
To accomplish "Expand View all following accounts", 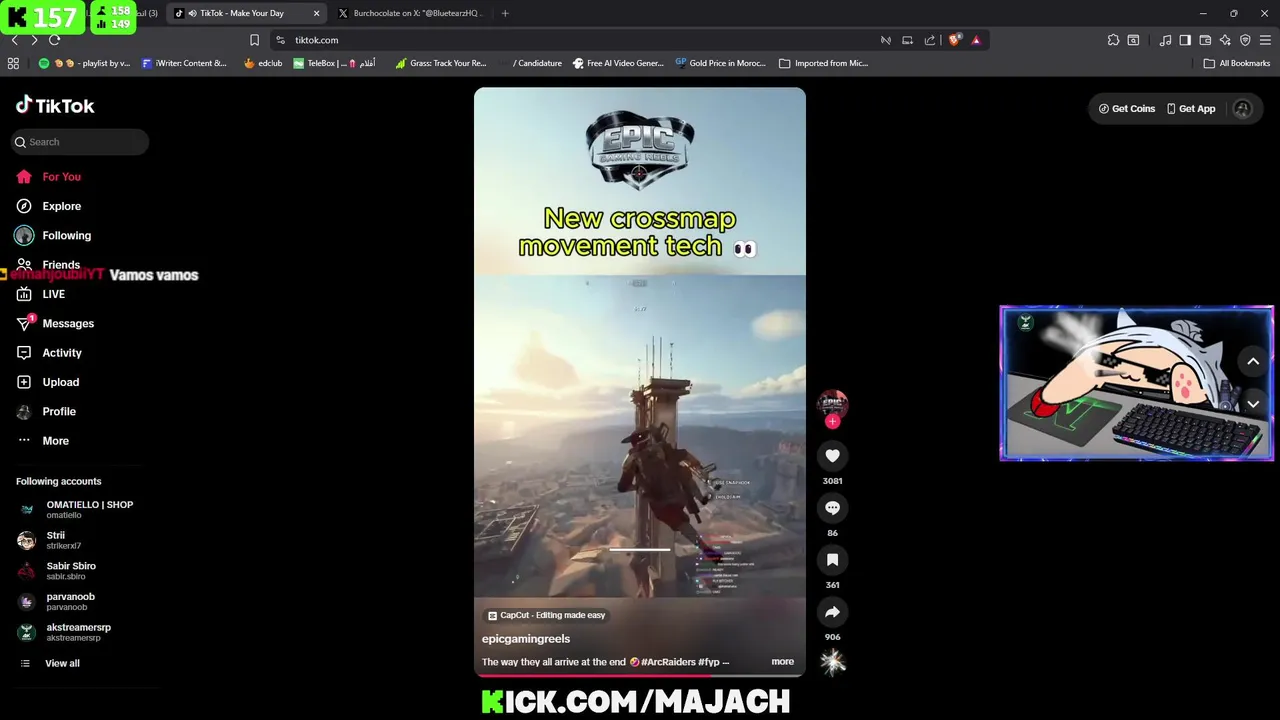I will [50, 663].
